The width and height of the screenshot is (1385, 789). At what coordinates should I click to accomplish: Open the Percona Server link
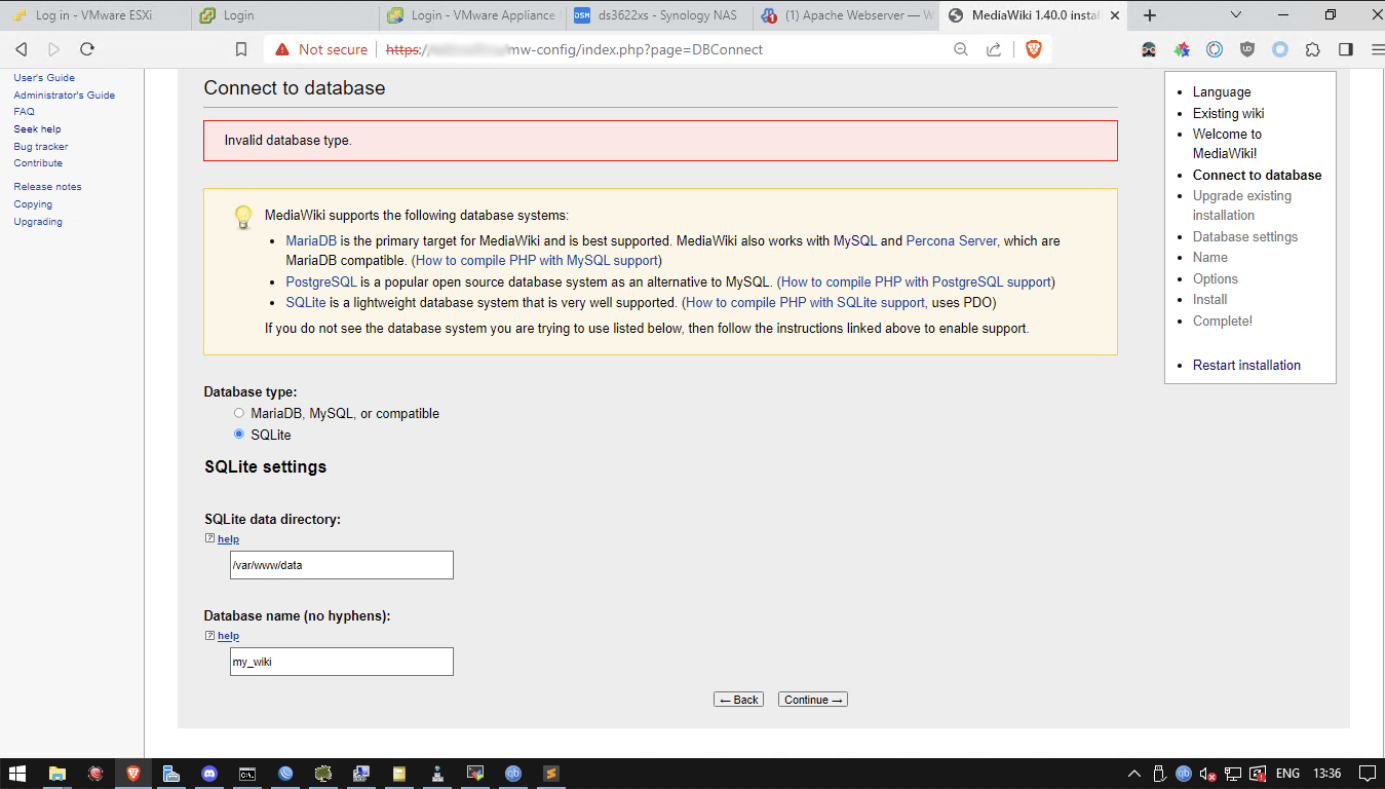coord(951,241)
